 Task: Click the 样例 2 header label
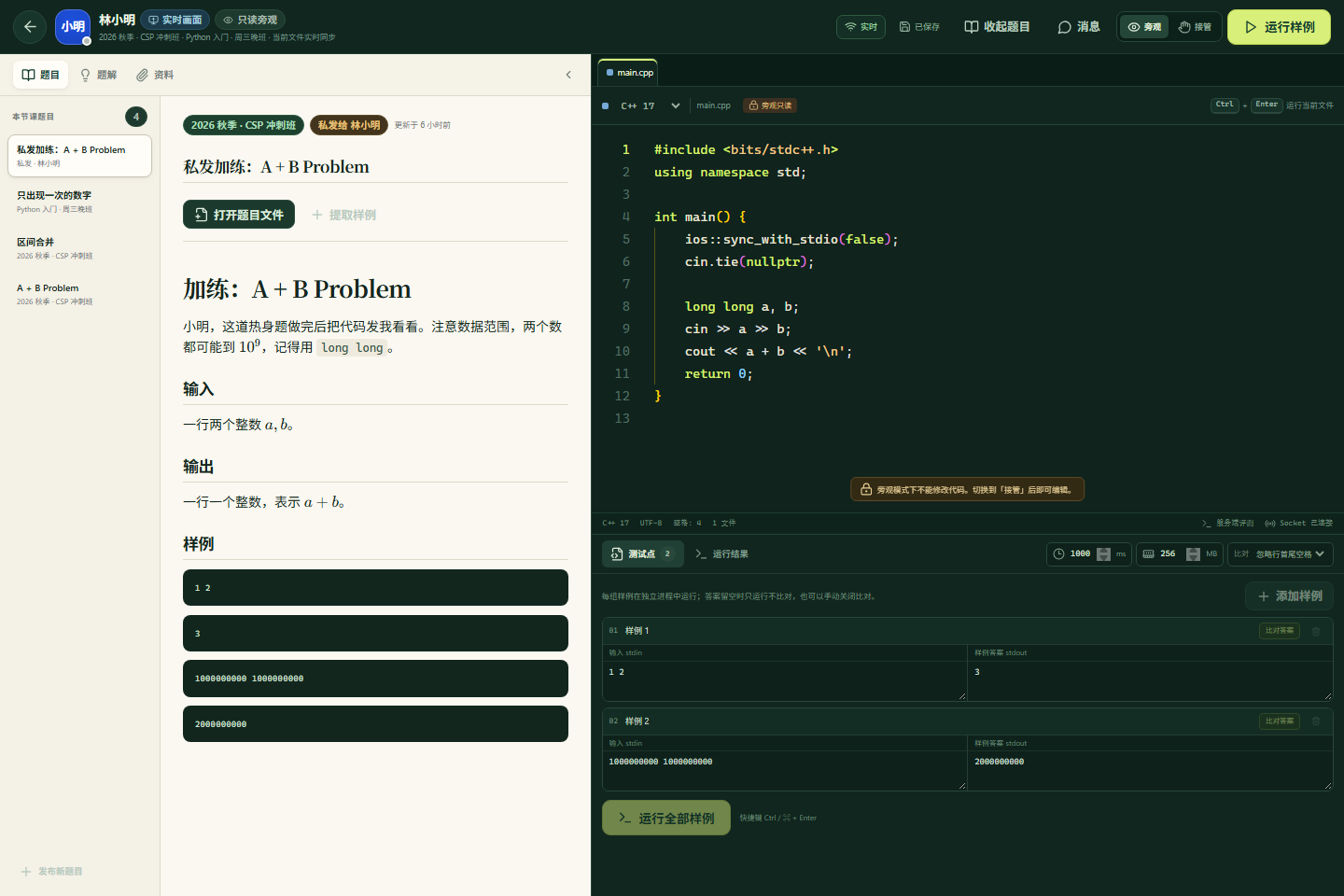[x=637, y=721]
